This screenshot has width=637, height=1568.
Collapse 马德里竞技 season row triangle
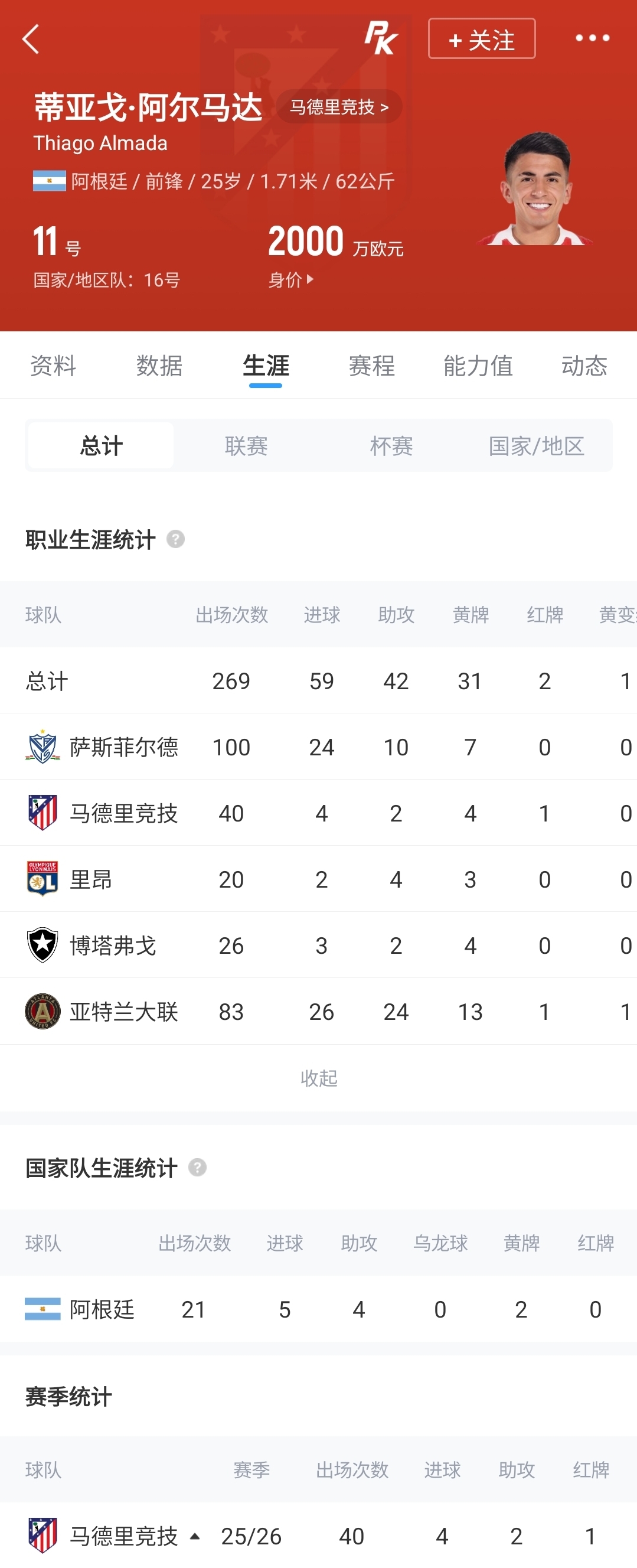(x=195, y=1536)
